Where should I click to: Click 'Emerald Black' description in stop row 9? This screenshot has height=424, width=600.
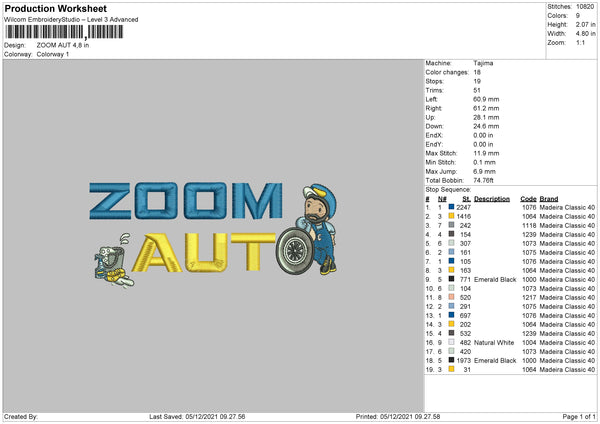tap(495, 279)
